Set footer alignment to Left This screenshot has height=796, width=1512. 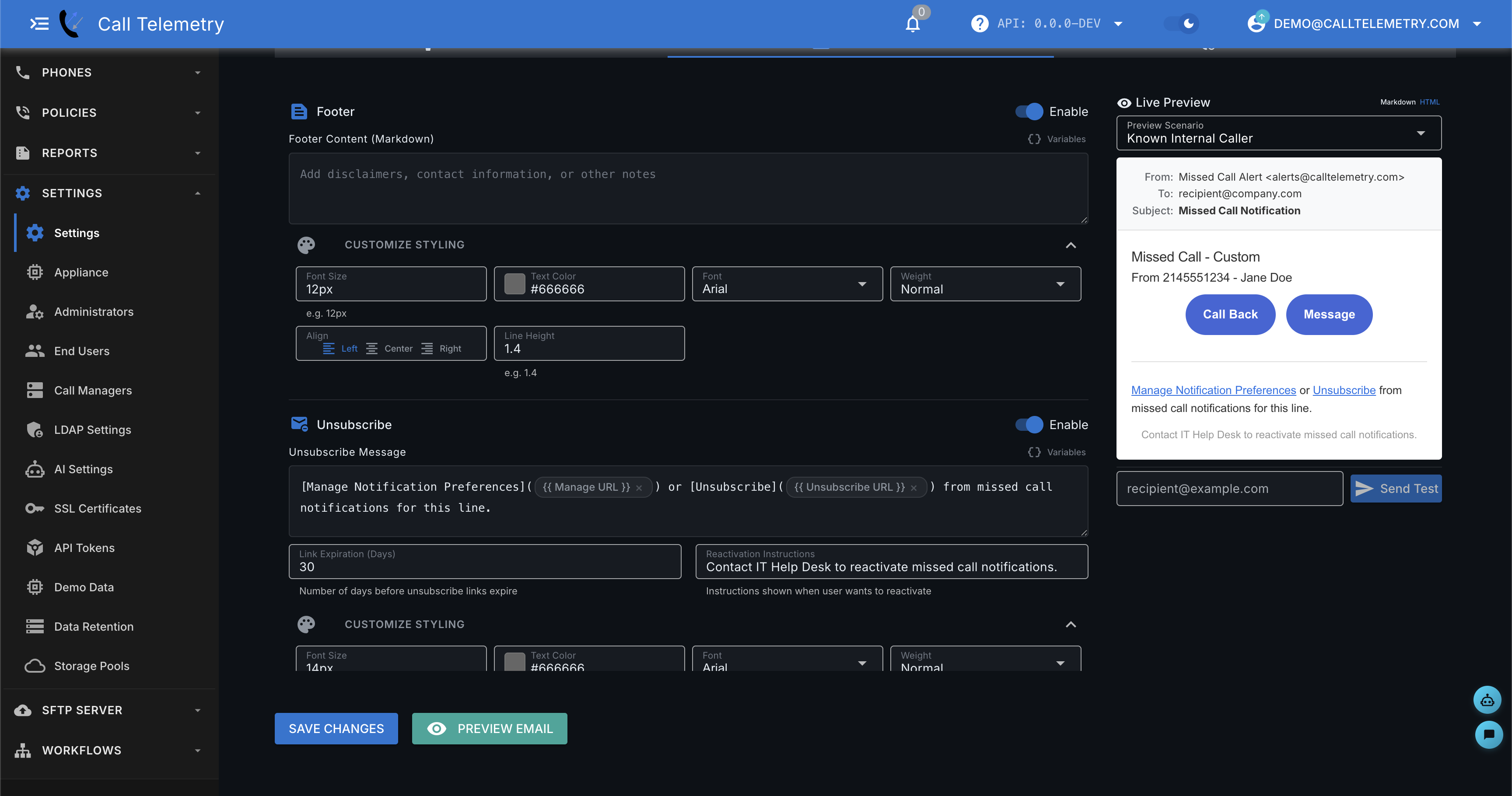(340, 349)
